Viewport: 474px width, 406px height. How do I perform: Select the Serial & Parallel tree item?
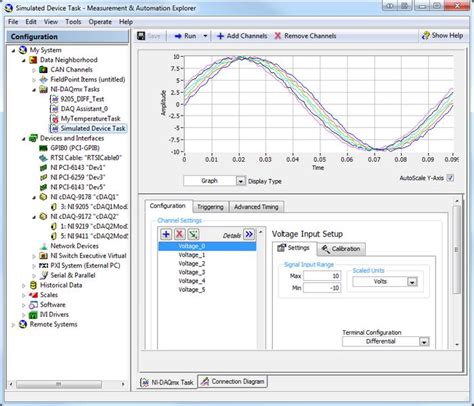pyautogui.click(x=73, y=275)
